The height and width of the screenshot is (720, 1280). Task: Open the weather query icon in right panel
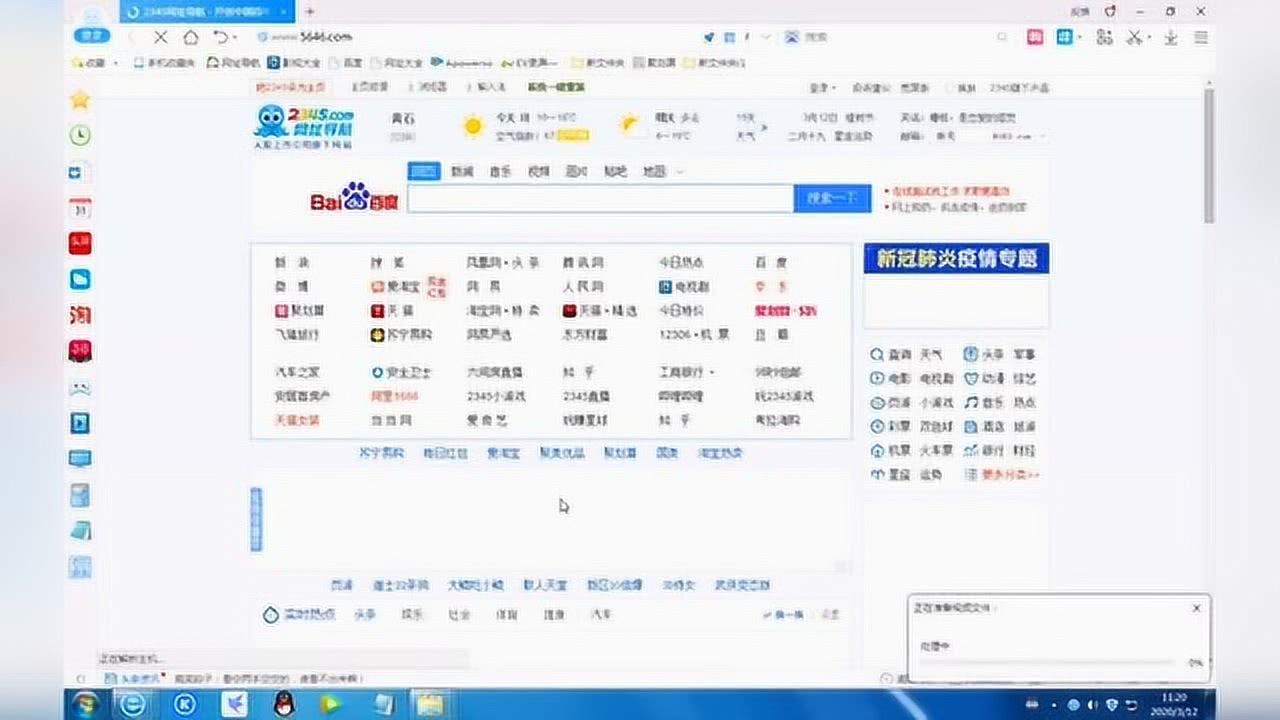(878, 354)
